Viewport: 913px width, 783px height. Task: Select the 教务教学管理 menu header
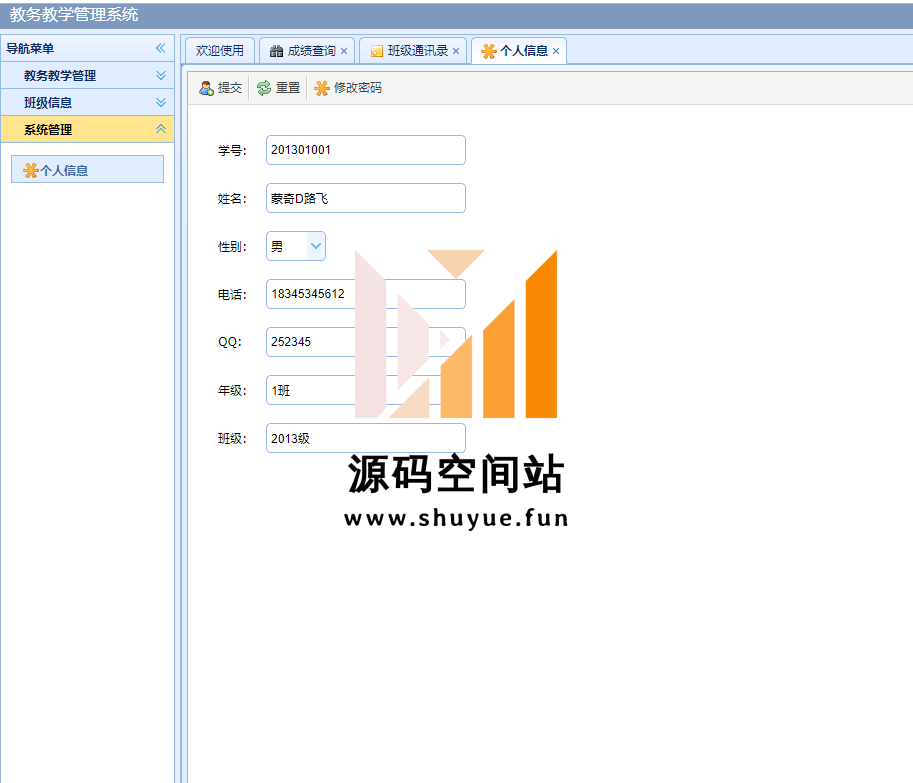[87, 75]
